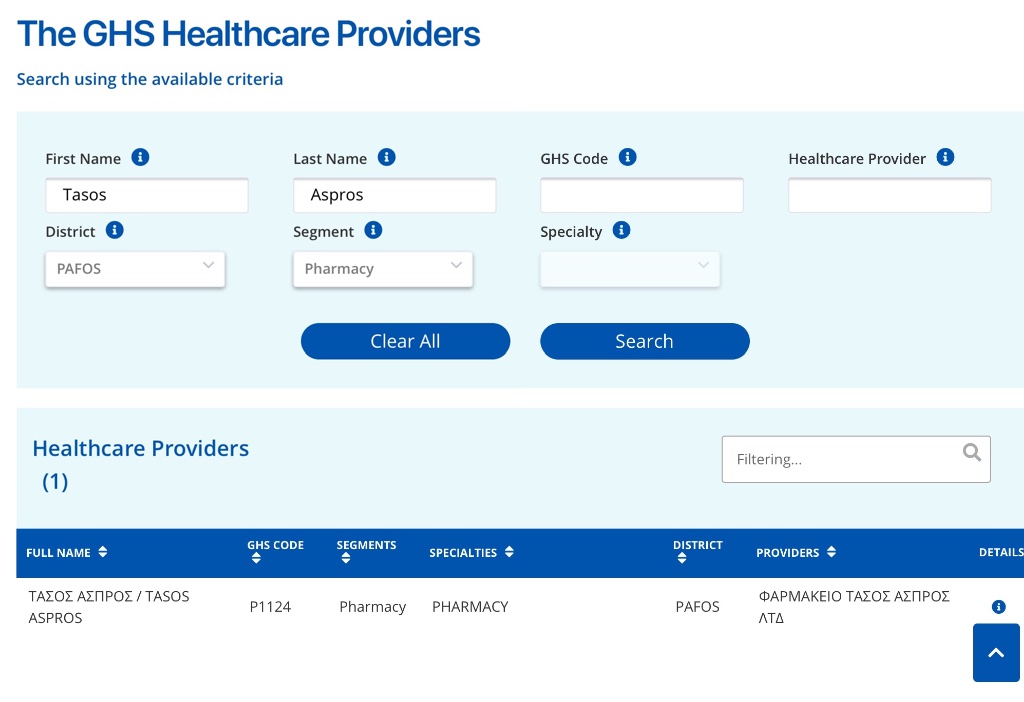Click the info icon beside First Name

[x=140, y=157]
